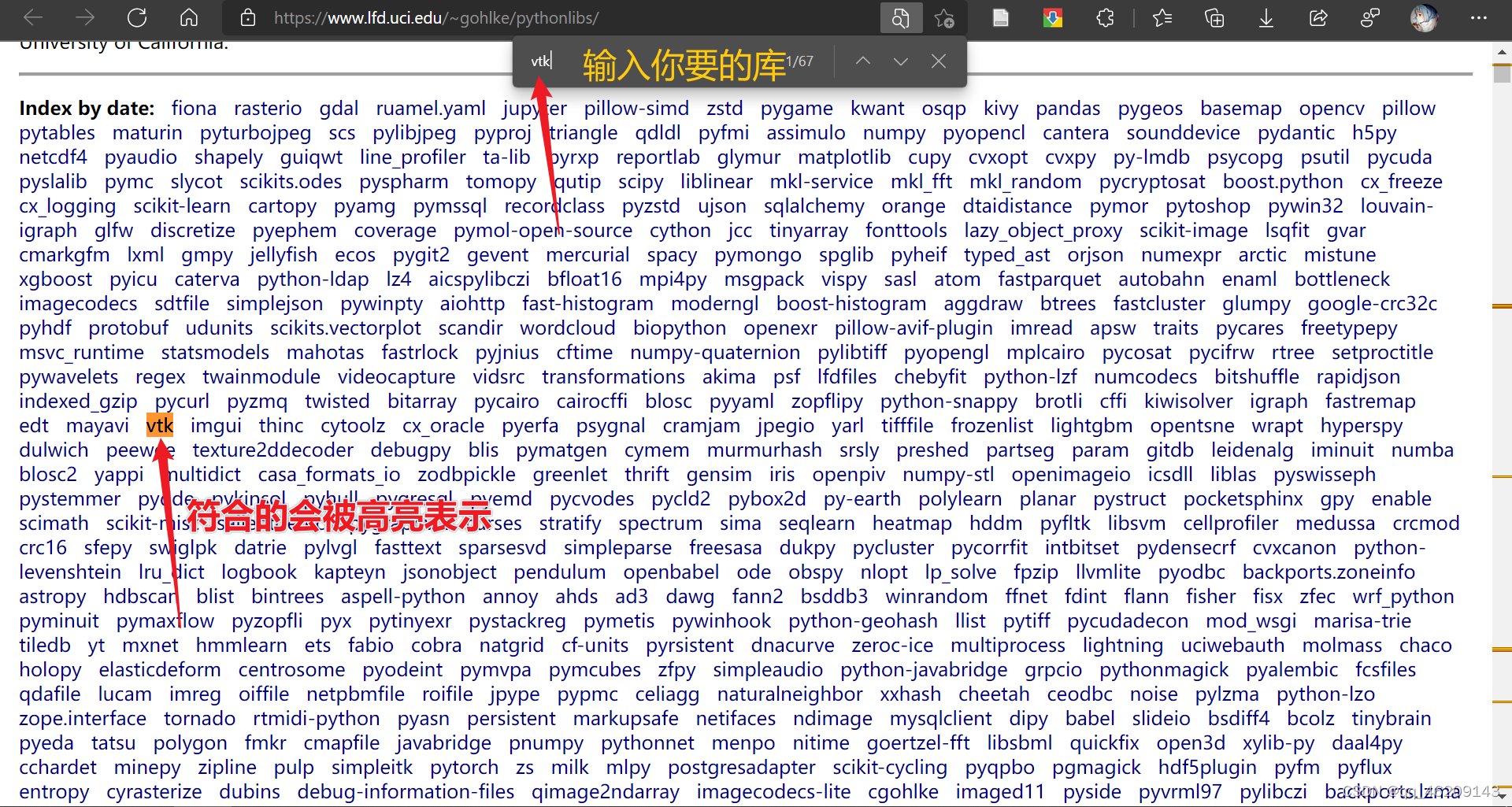The width and height of the screenshot is (1512, 807).
Task: Go to next find result
Action: click(901, 61)
